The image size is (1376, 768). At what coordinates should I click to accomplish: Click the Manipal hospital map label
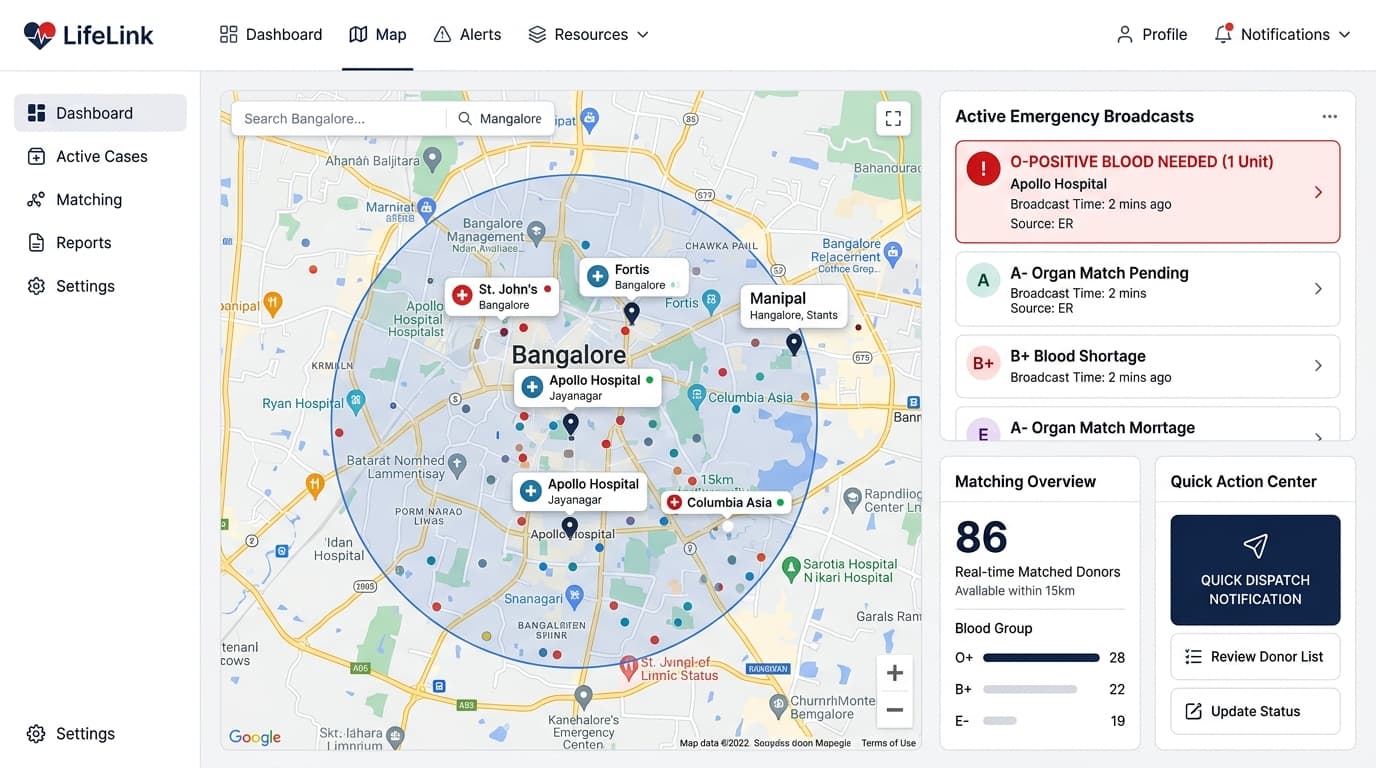tap(793, 305)
